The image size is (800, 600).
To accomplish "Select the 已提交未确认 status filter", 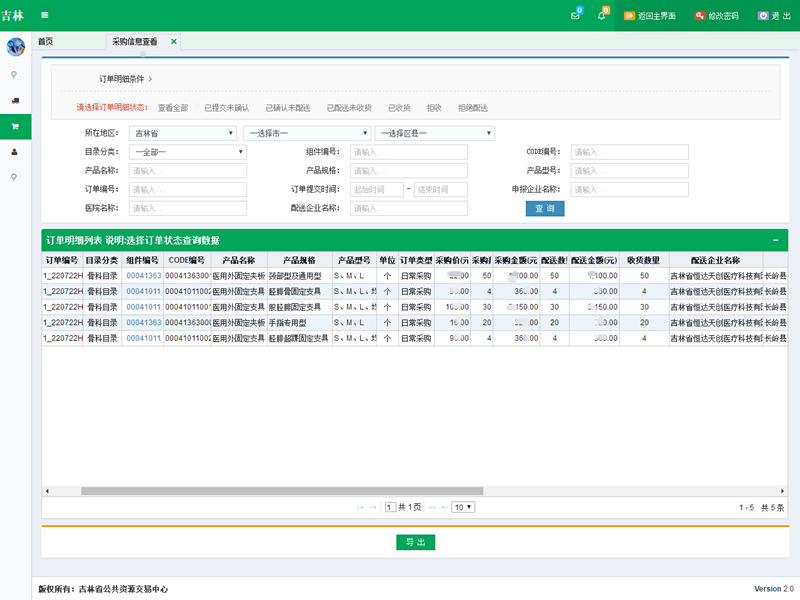I will (x=226, y=107).
